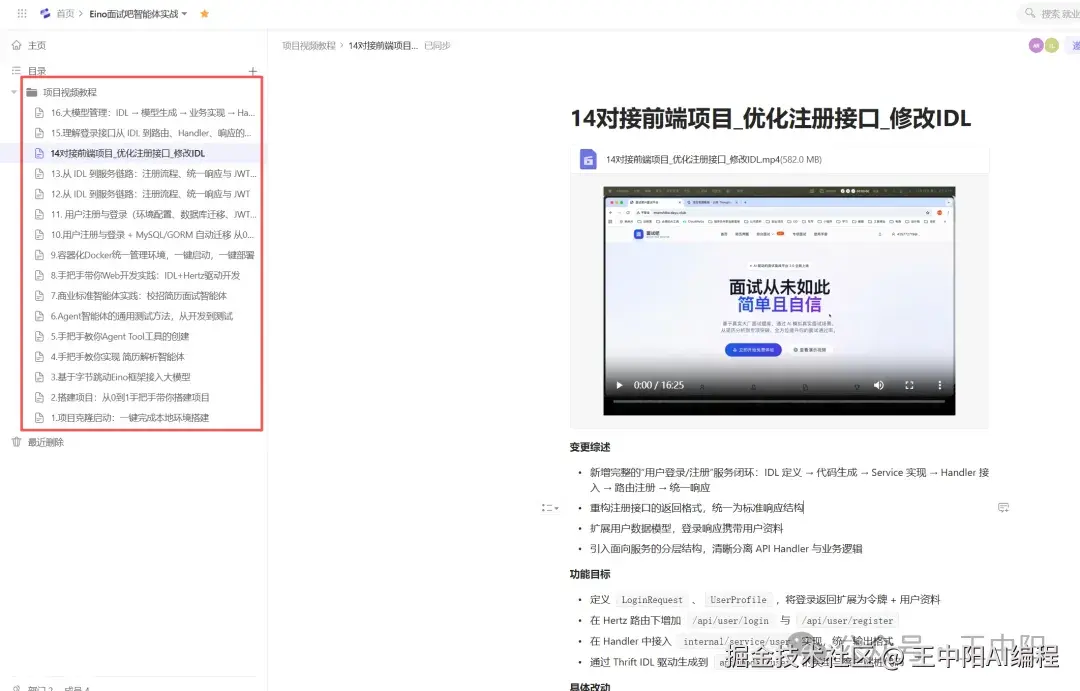Click the 搜索 search field
This screenshot has width=1080, height=691.
pos(1052,13)
